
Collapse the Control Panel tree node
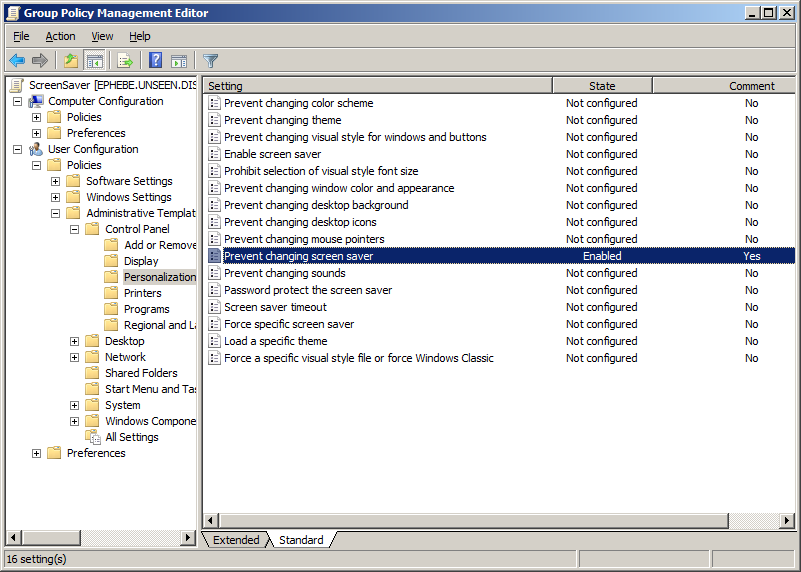75,229
